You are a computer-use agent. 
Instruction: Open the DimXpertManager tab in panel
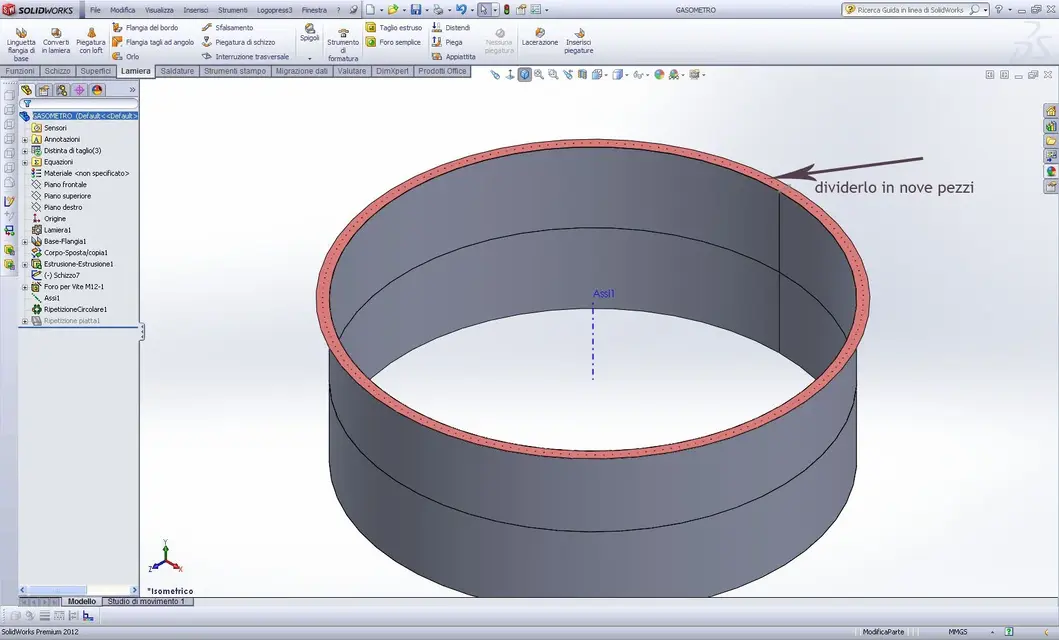(79, 90)
